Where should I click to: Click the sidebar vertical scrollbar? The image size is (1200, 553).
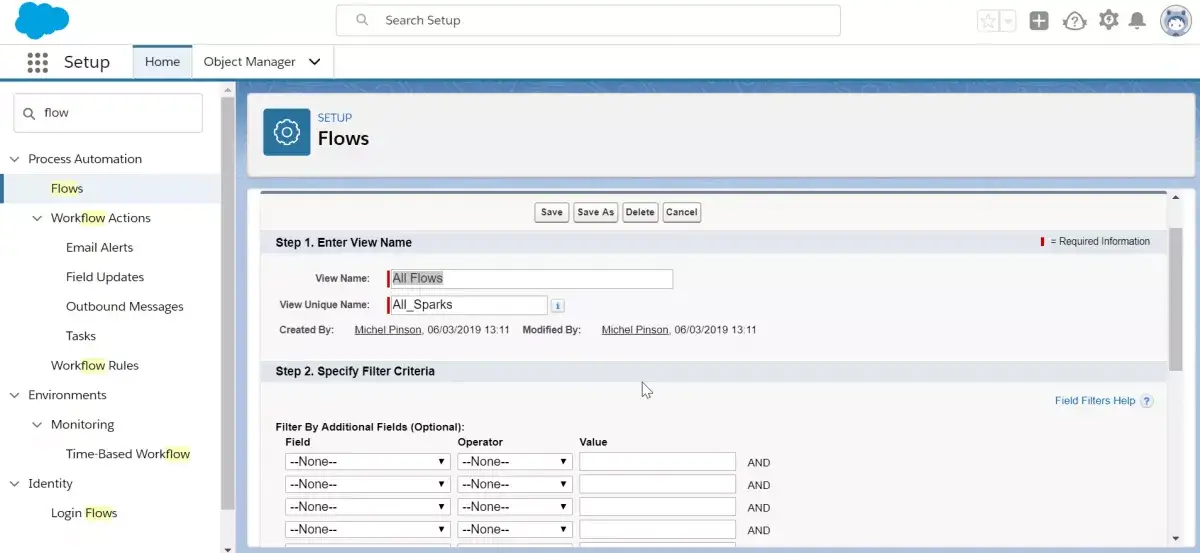[x=228, y=304]
